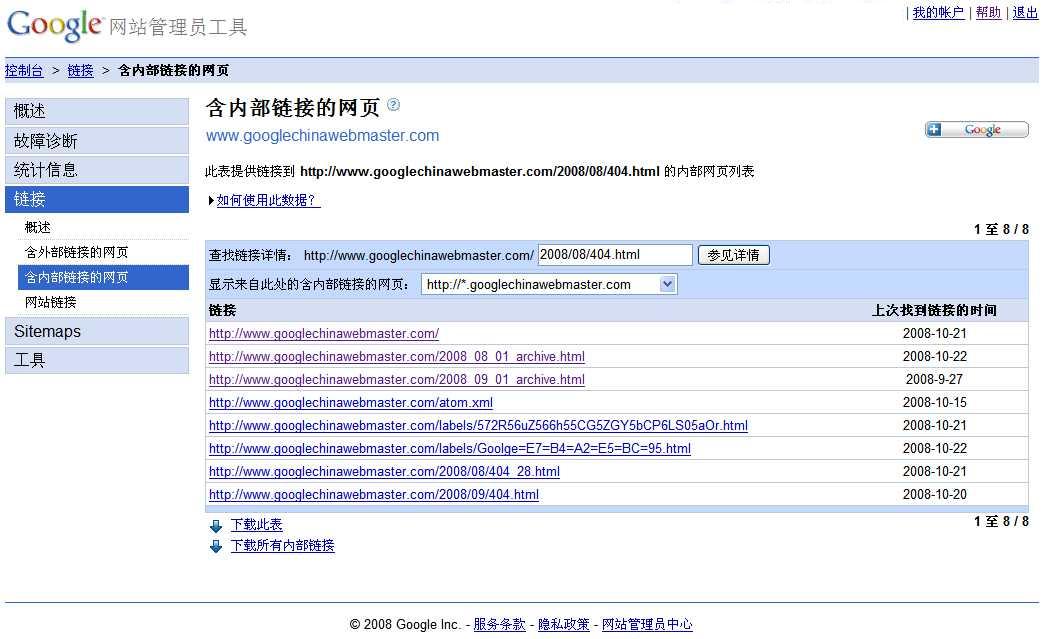Open 隐私政策 footer link

click(x=564, y=624)
